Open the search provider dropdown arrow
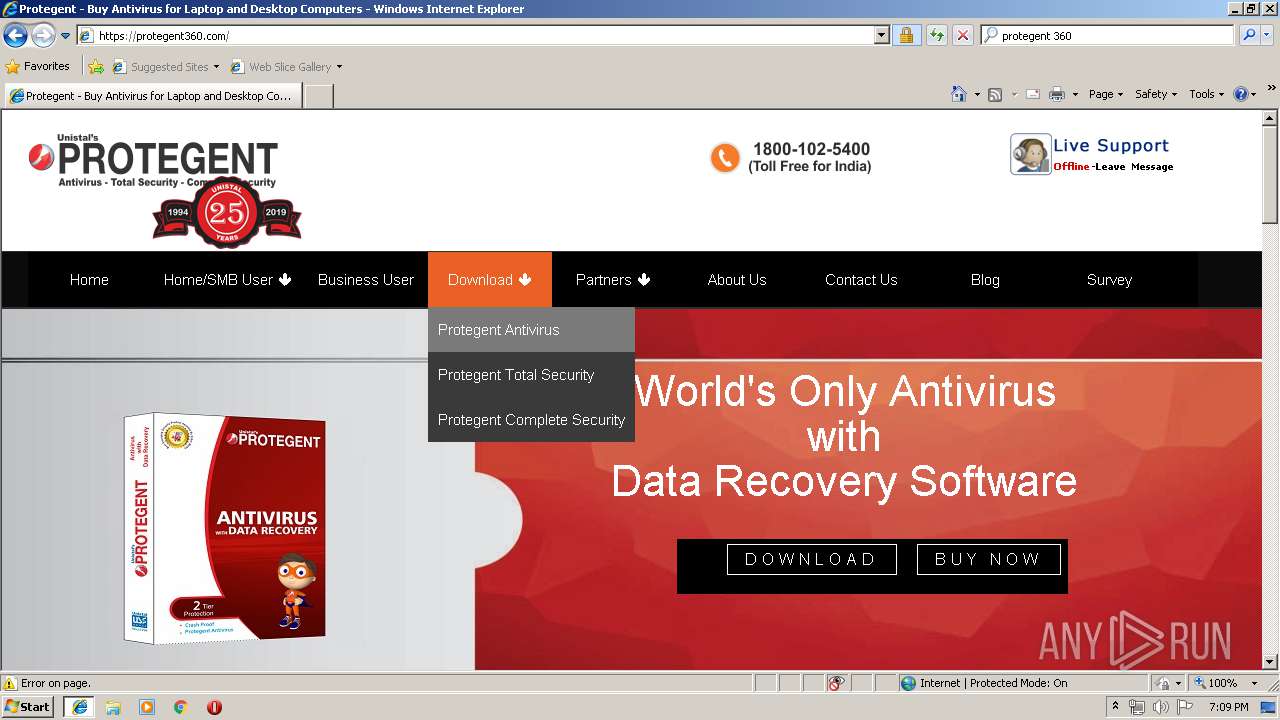Image resolution: width=1280 pixels, height=720 pixels. click(1267, 35)
